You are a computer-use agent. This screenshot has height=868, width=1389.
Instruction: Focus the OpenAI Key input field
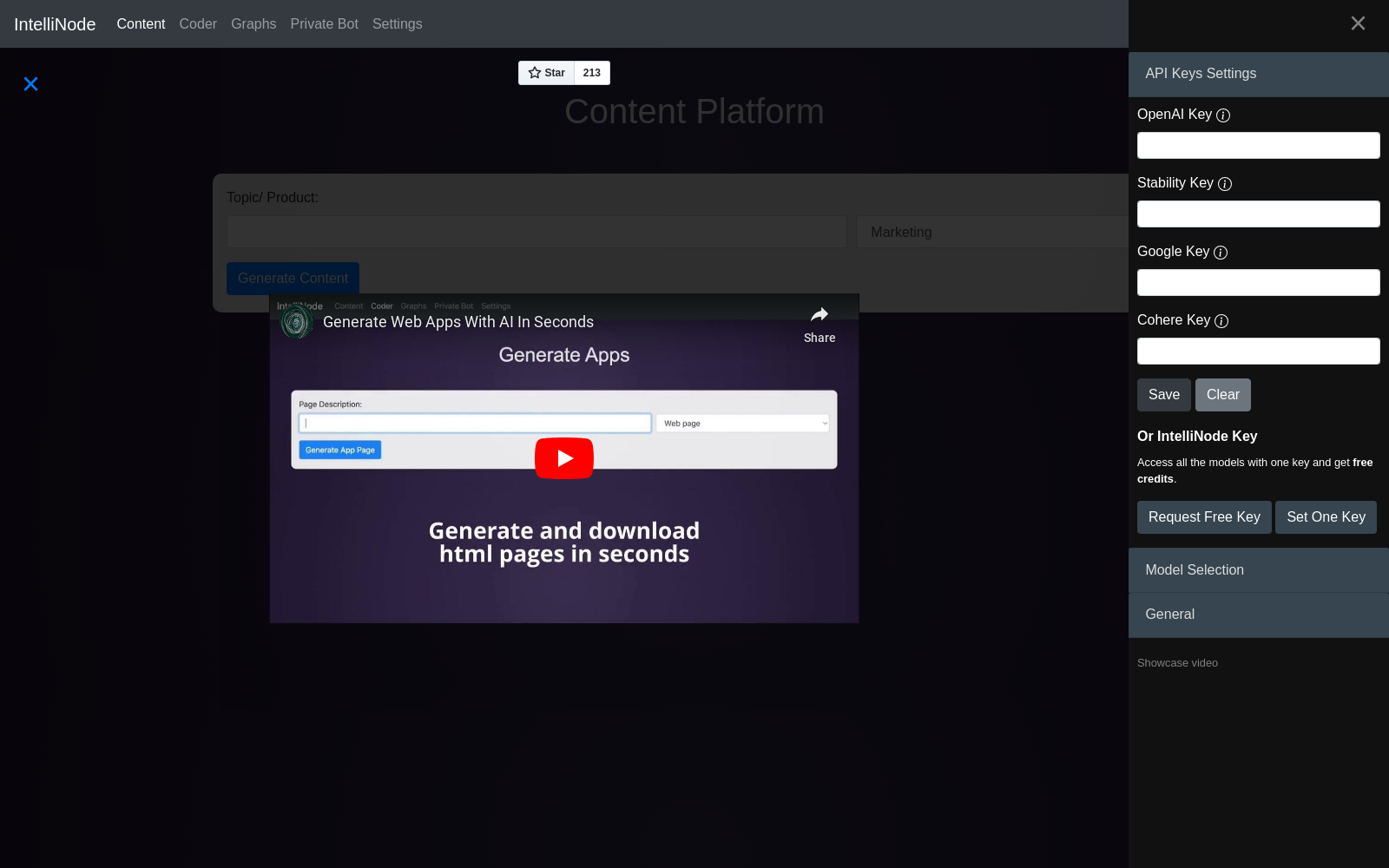tap(1259, 146)
